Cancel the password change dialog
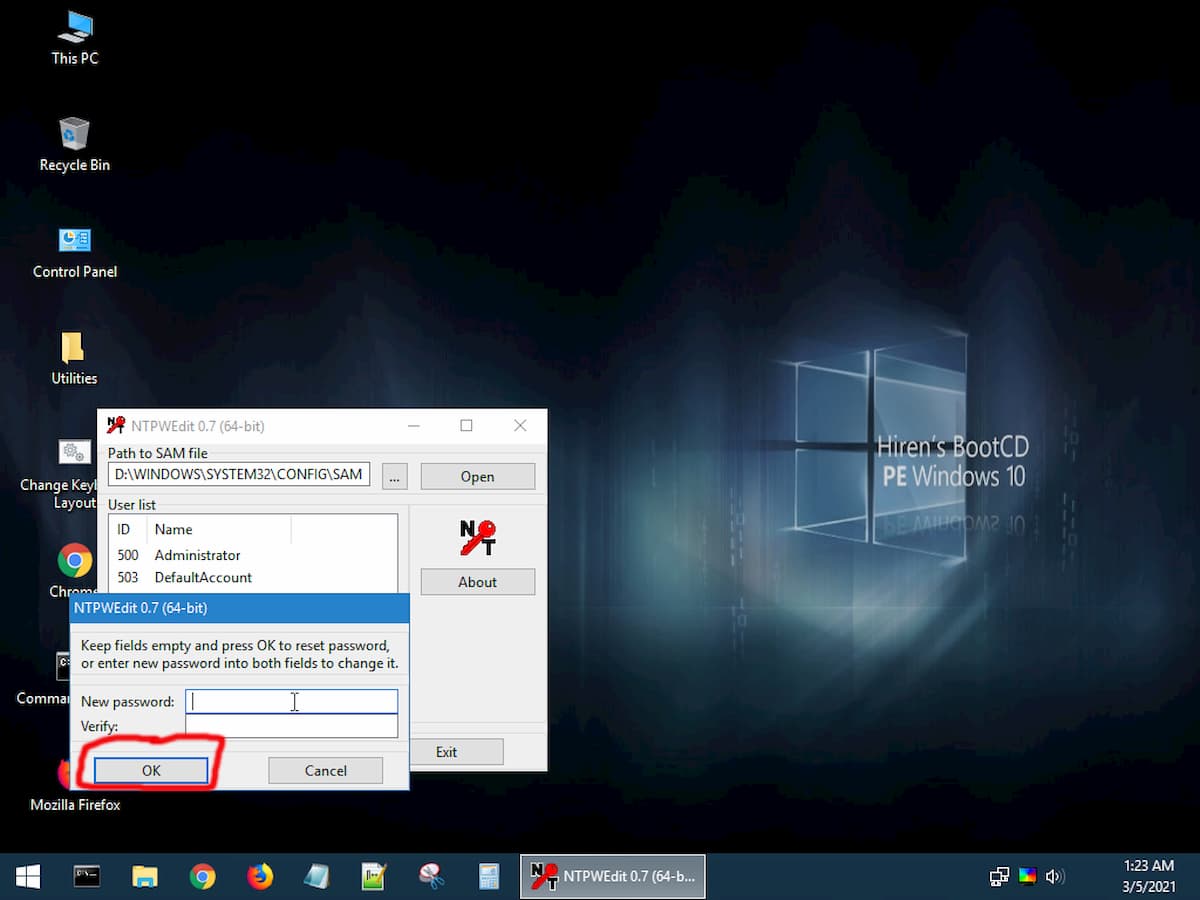The height and width of the screenshot is (900, 1200). click(326, 771)
